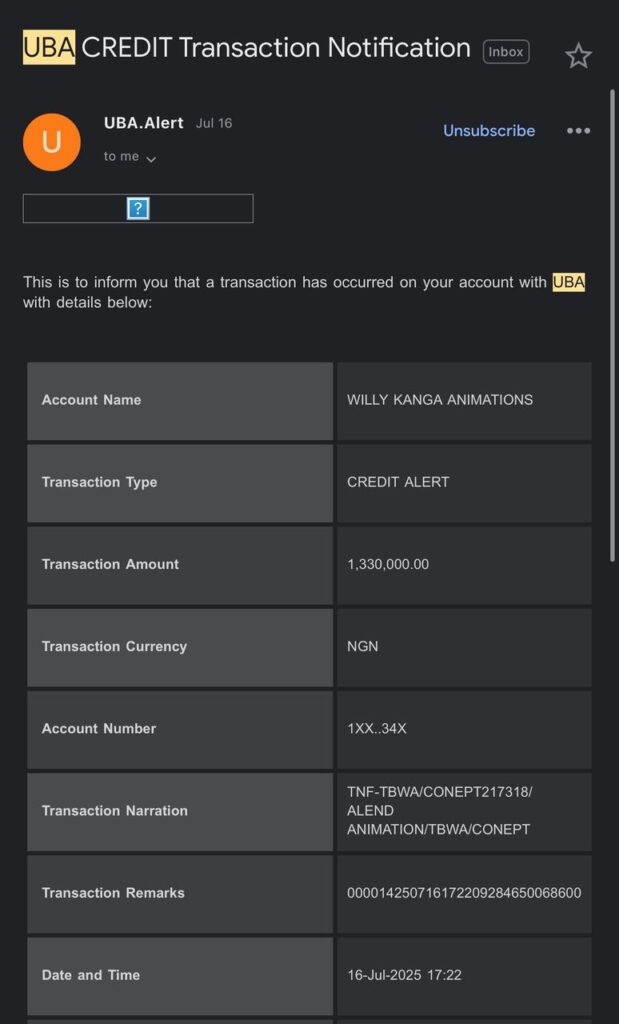Click the Unsubscribe link
The height and width of the screenshot is (1024, 619).
tap(489, 131)
